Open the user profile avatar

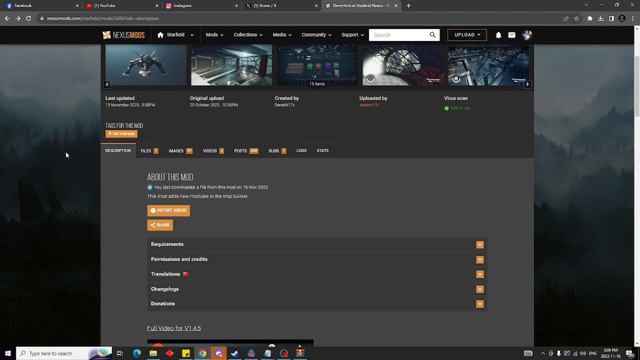click(527, 35)
